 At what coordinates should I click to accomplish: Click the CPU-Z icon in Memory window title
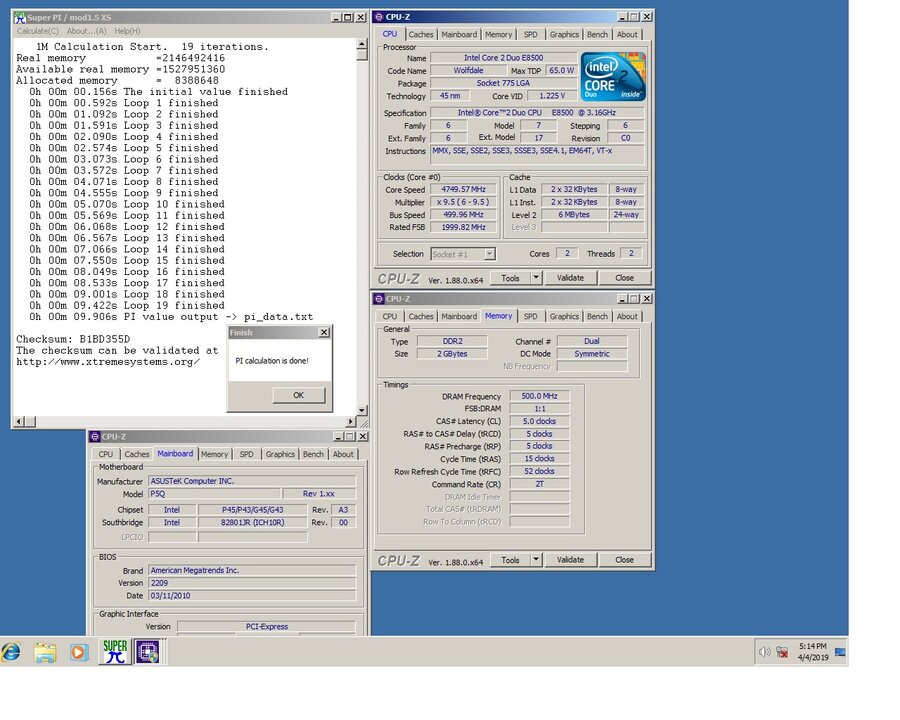[x=379, y=299]
